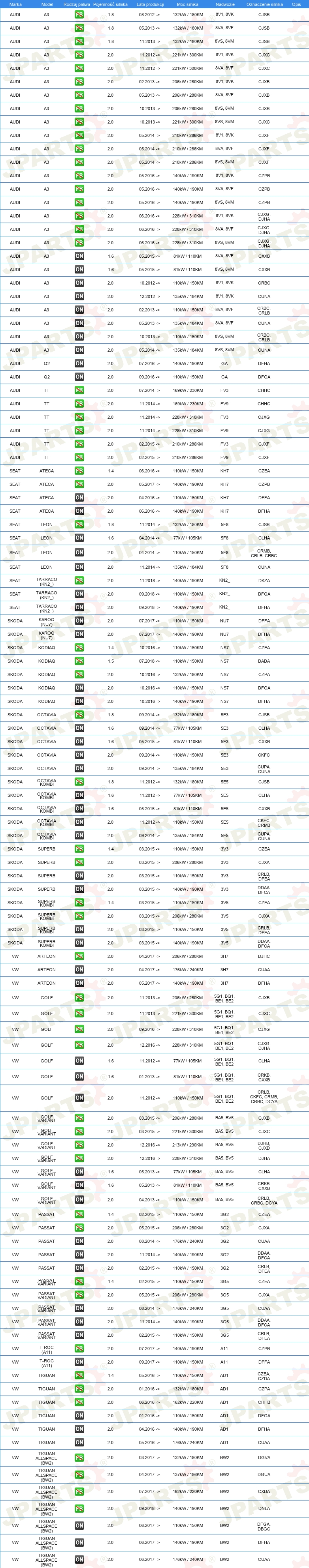
Task: Click diesel ON icon in Skoda Octavia CKFC row
Action: [x=79, y=755]
